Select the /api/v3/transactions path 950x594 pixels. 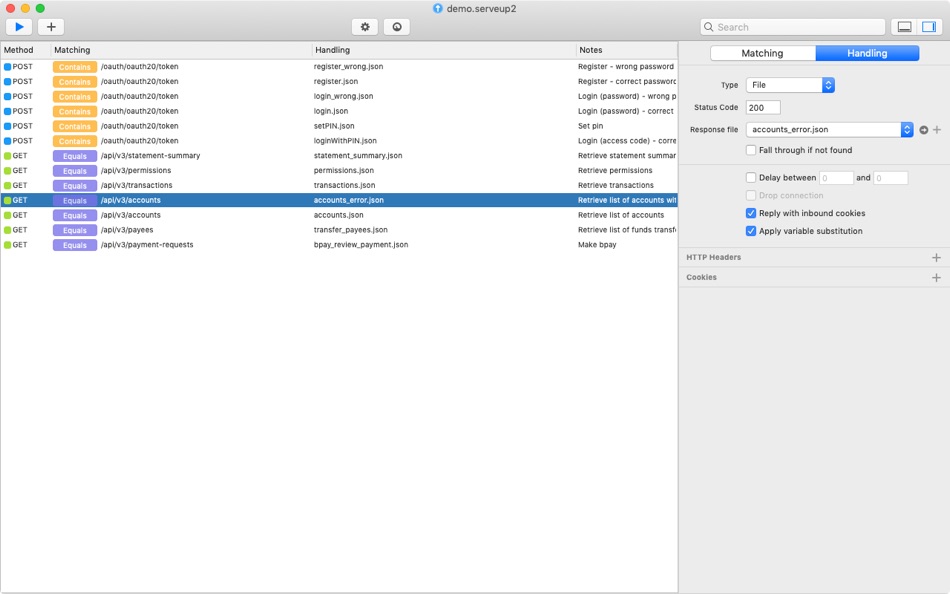(136, 185)
